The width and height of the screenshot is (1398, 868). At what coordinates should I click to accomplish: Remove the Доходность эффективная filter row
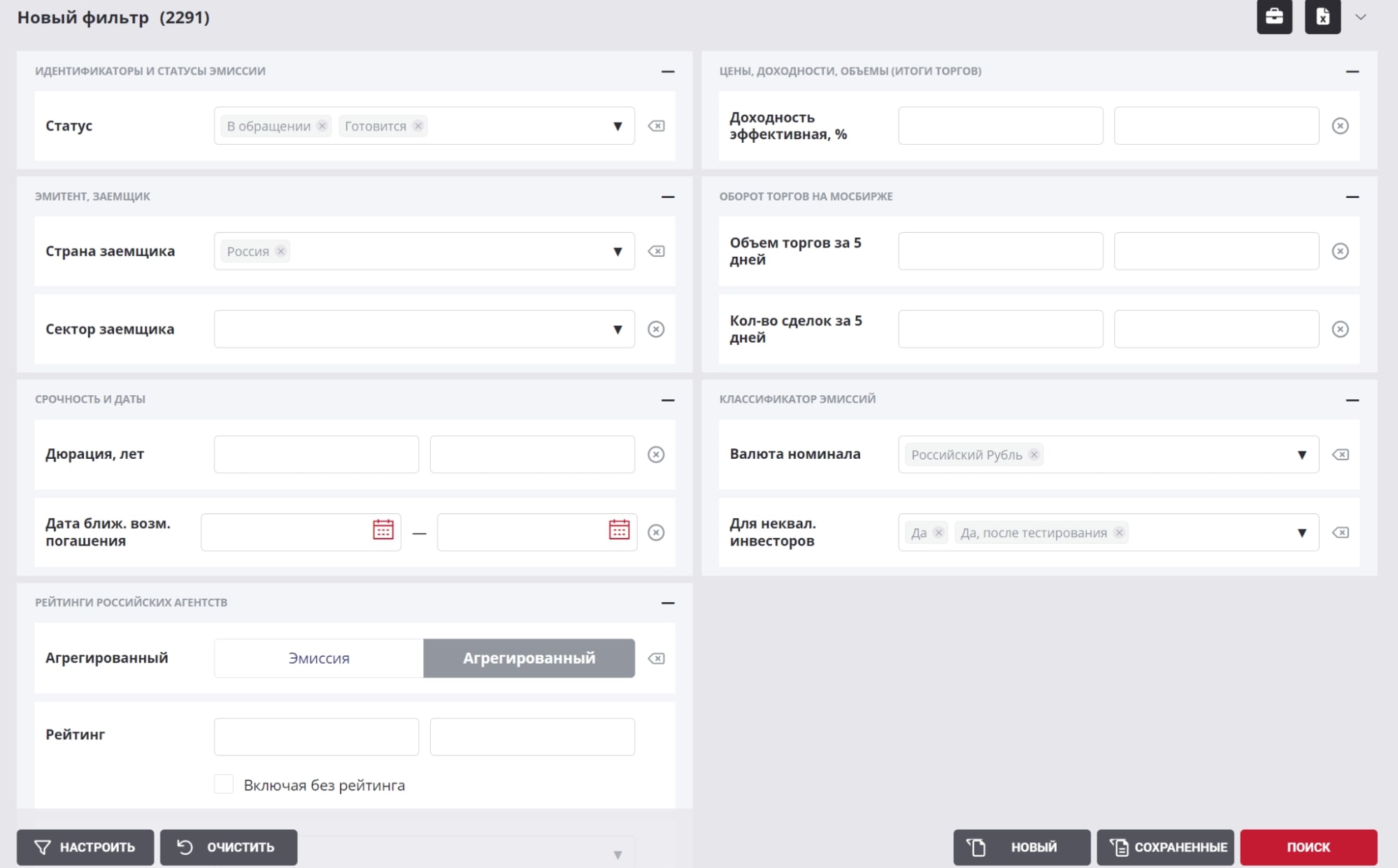[1340, 126]
